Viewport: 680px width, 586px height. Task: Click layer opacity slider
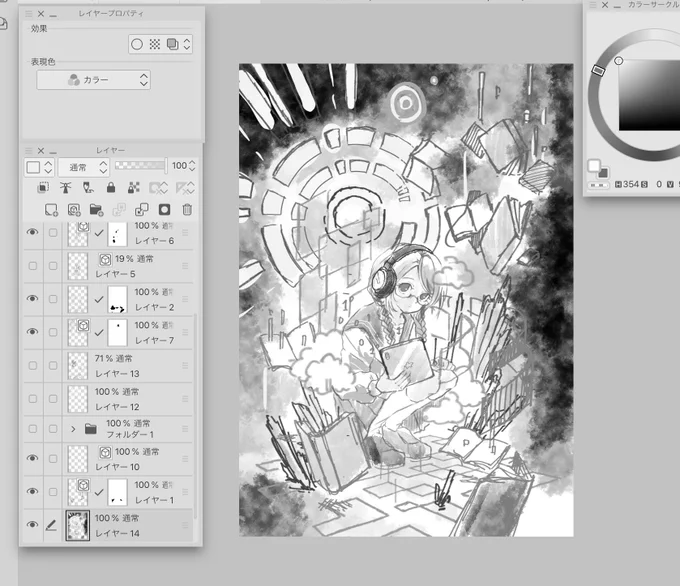[x=141, y=165]
